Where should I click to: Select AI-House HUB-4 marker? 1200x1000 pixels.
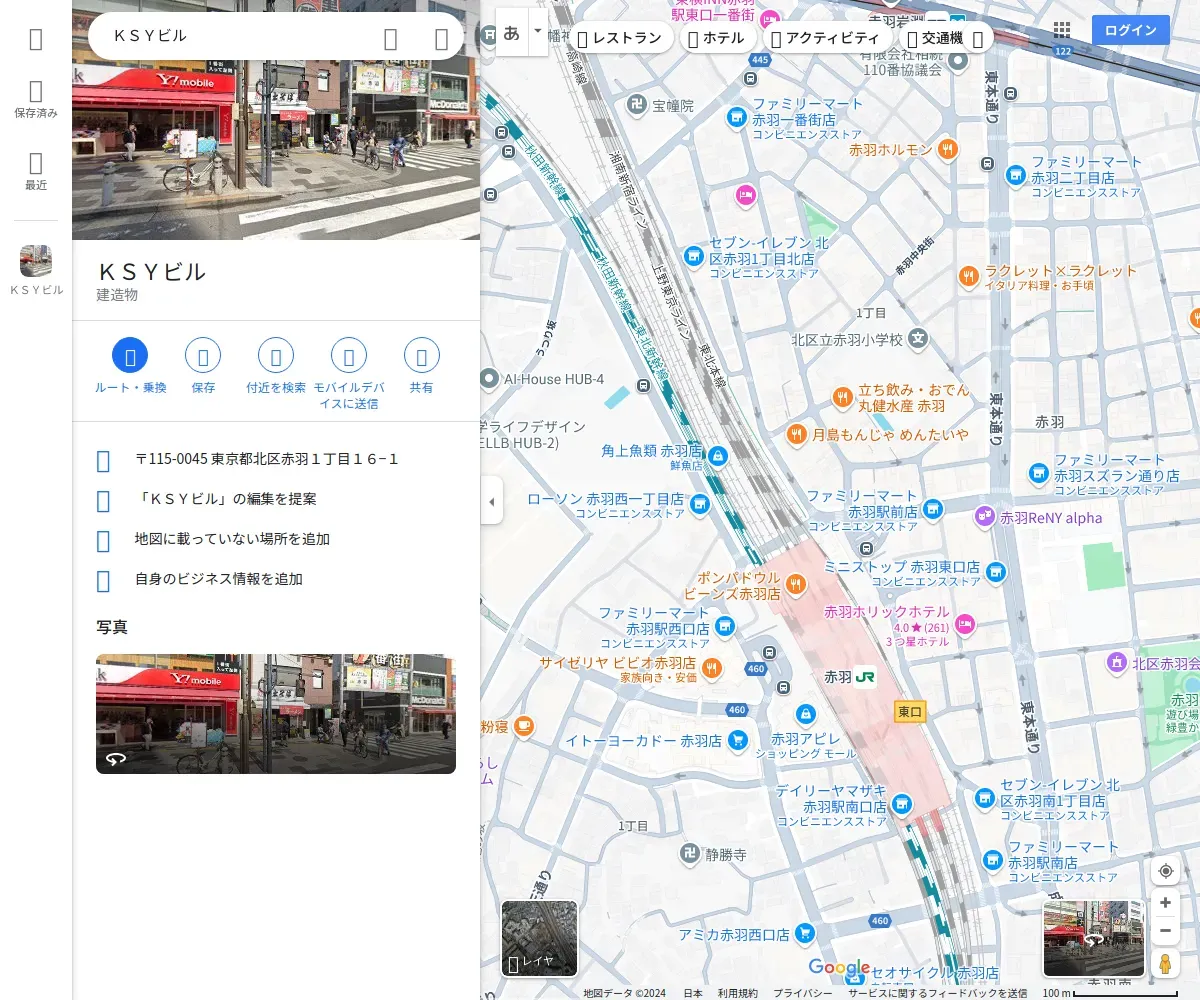pos(489,379)
